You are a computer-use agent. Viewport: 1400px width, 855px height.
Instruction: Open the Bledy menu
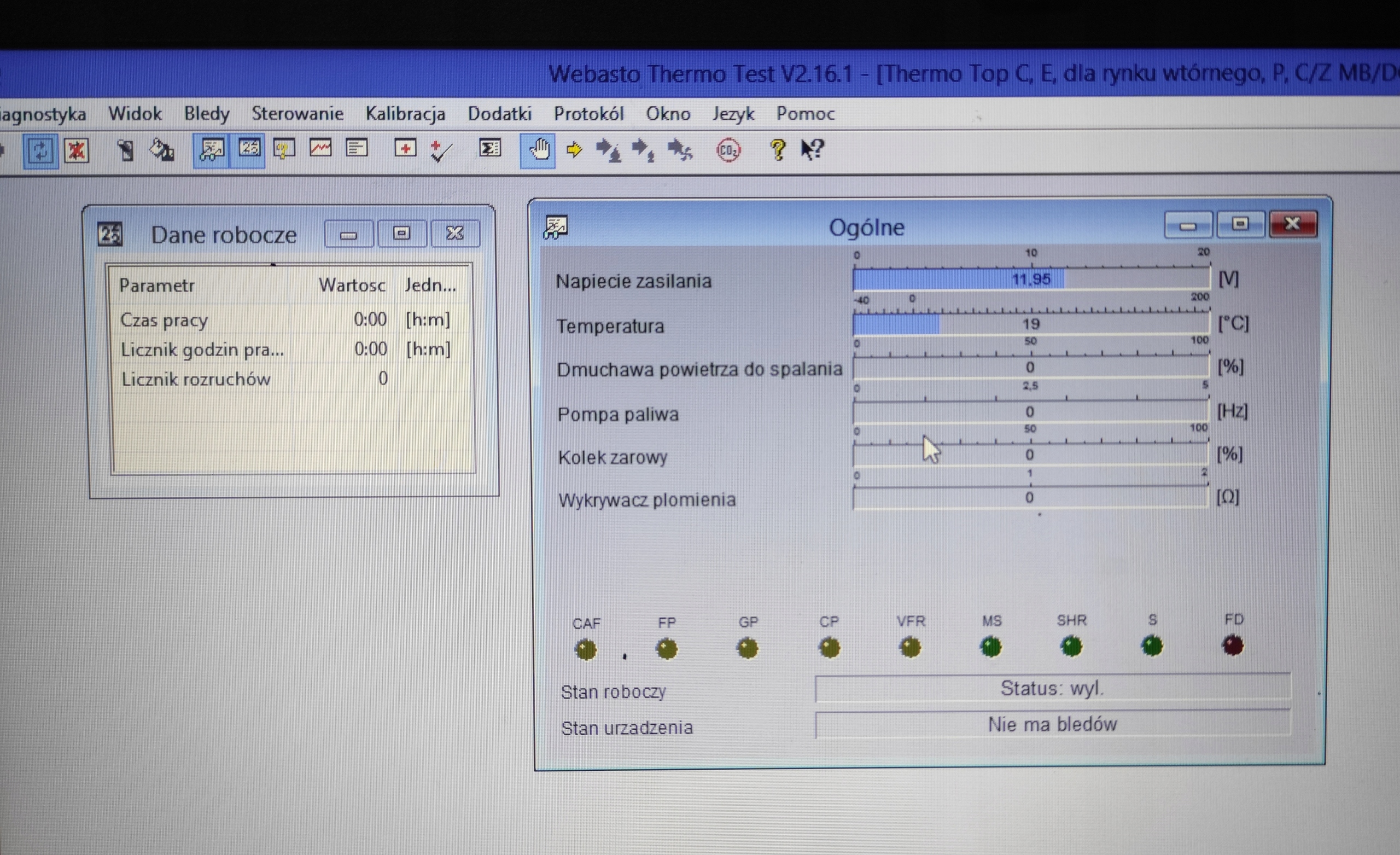[x=206, y=114]
